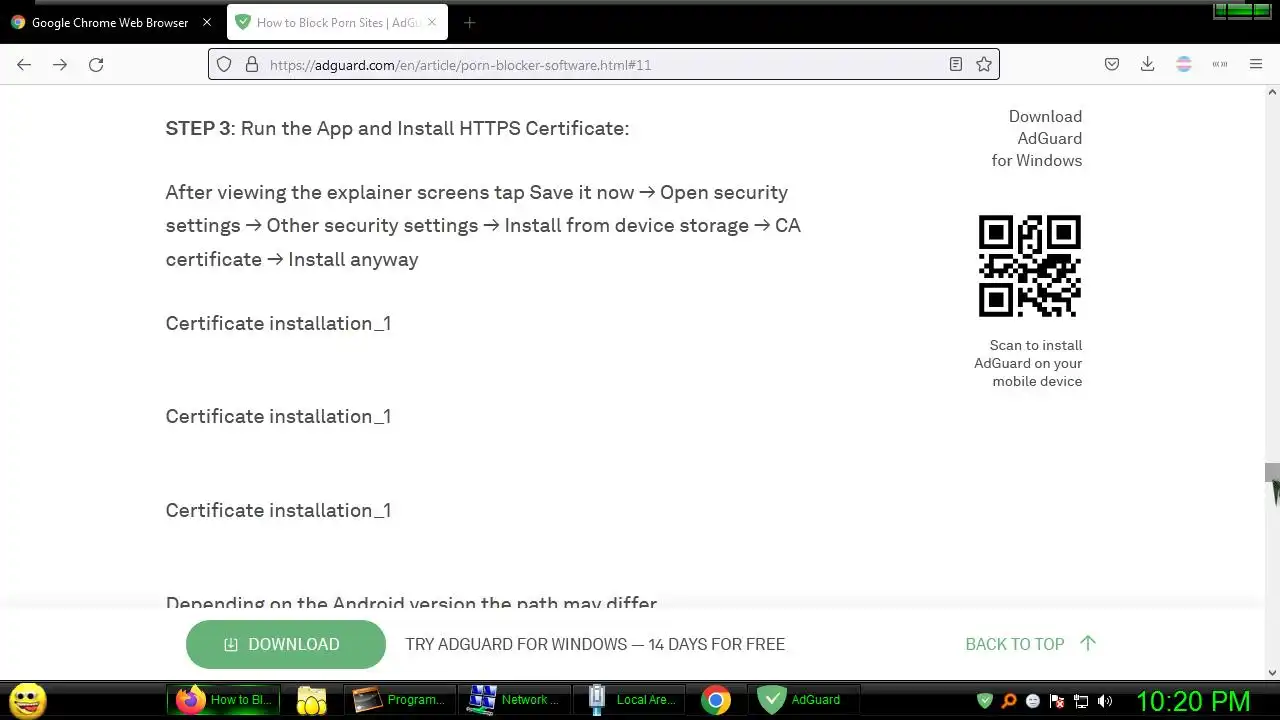This screenshot has width=1280, height=720.
Task: Bookmark this page with the star
Action: tap(984, 64)
